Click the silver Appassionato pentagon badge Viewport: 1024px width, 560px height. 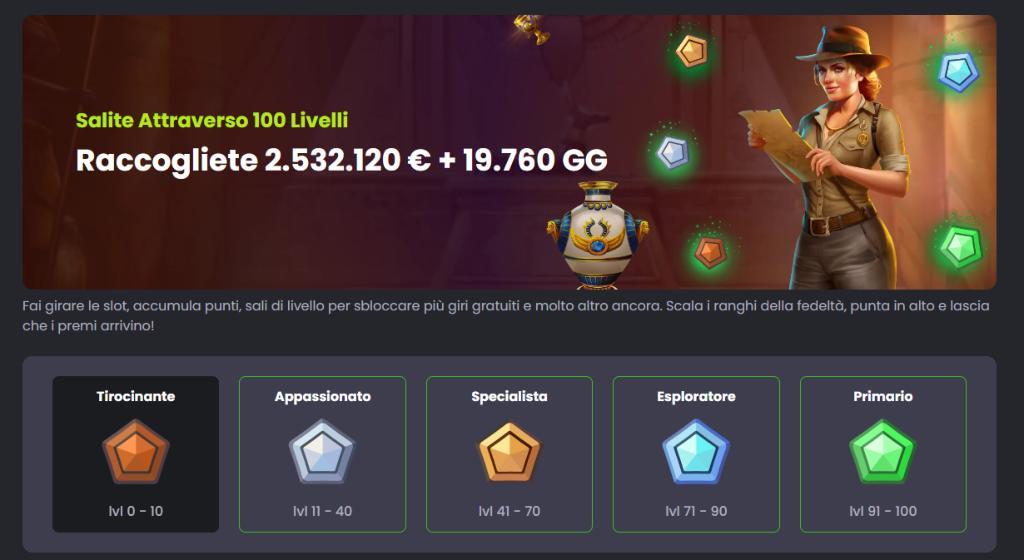click(x=323, y=452)
